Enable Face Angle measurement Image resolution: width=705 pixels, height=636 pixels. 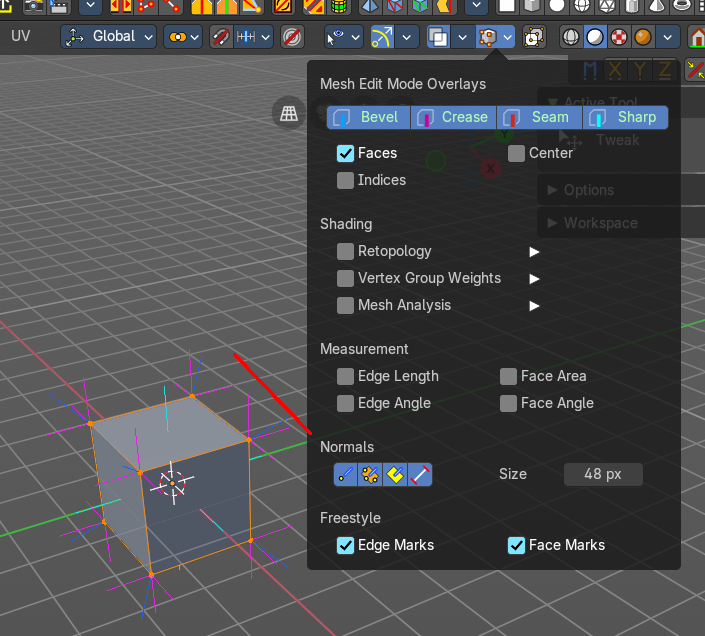tap(508, 404)
